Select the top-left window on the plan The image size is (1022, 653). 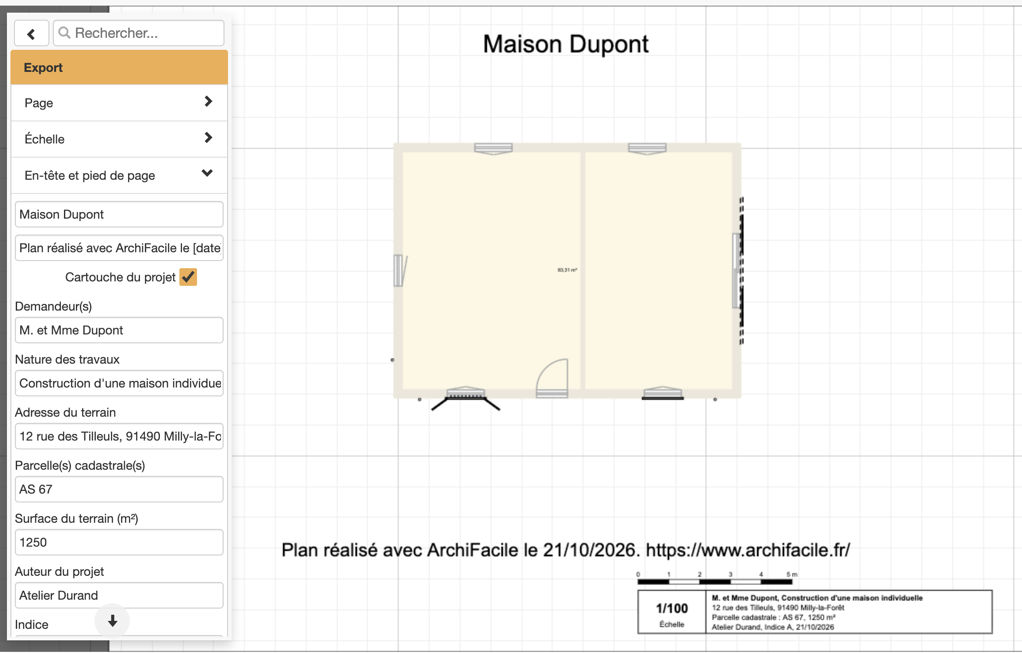pyautogui.click(x=493, y=149)
